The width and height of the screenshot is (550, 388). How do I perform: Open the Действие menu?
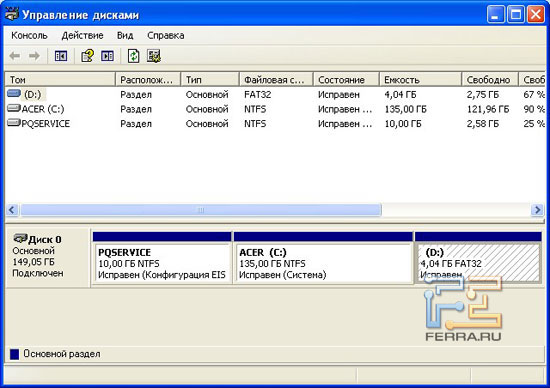click(x=82, y=35)
